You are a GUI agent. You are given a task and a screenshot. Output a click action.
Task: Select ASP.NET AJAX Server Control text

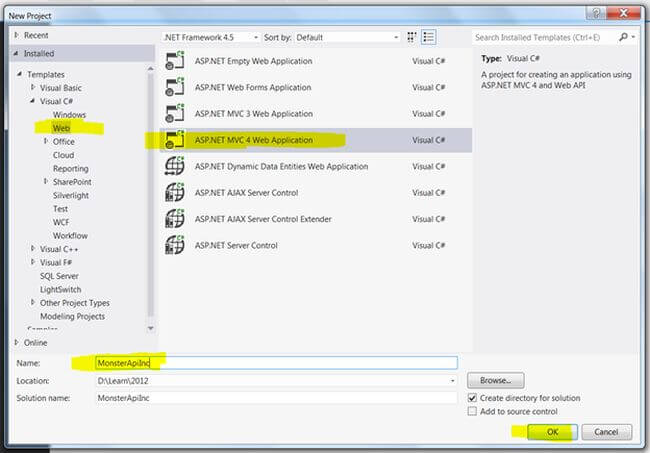246,193
